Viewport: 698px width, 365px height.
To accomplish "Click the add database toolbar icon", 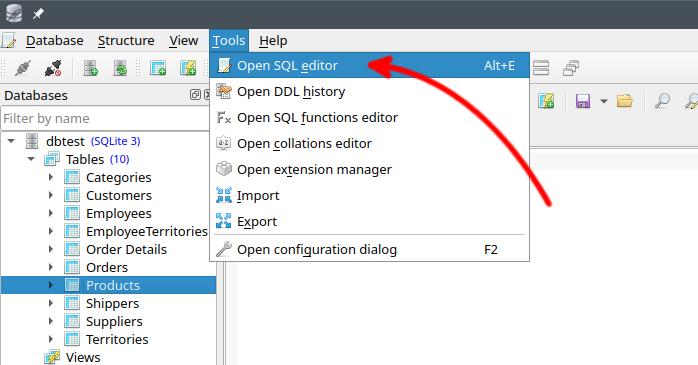I will 90,68.
